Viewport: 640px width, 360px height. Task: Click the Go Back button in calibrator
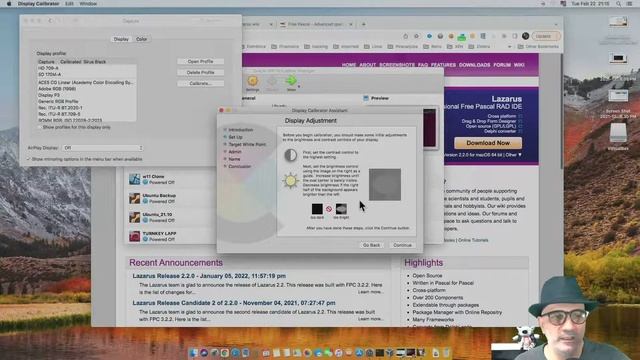(x=371, y=245)
